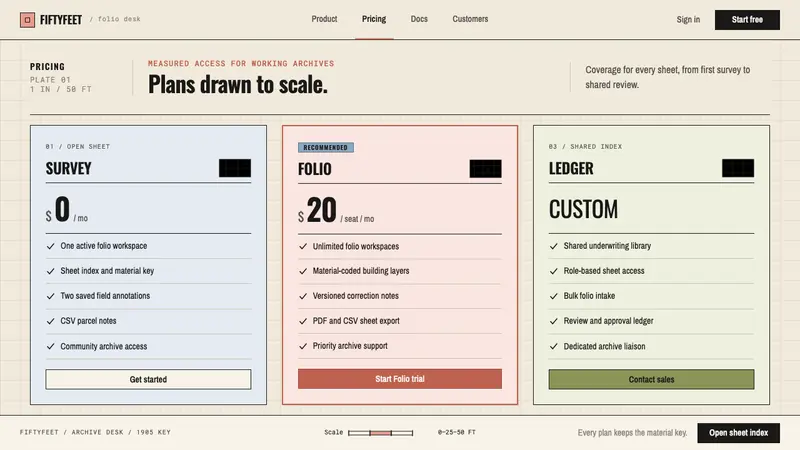The height and width of the screenshot is (450, 800).
Task: Open the Customers nav link
Action: click(470, 19)
